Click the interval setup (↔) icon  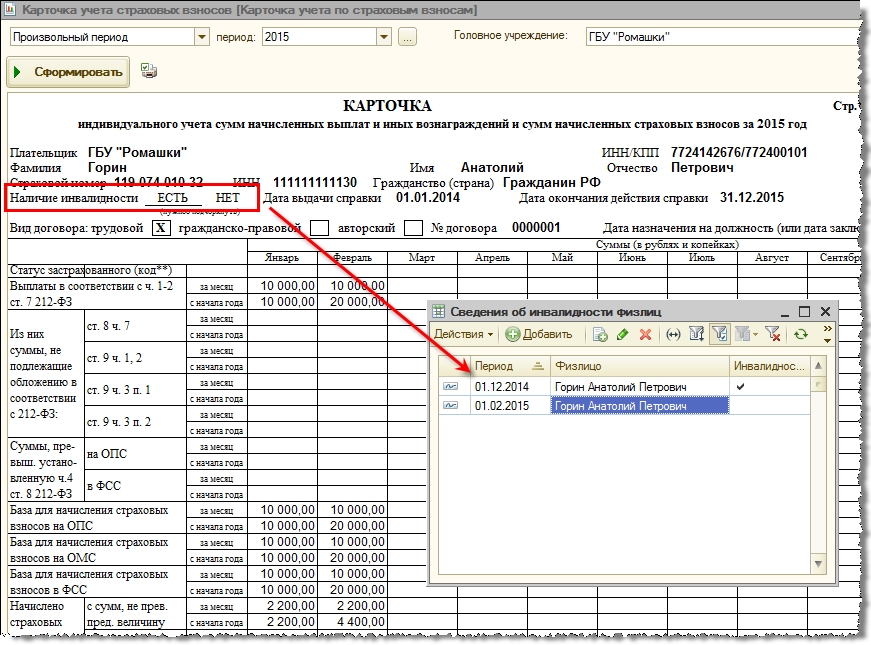point(673,334)
